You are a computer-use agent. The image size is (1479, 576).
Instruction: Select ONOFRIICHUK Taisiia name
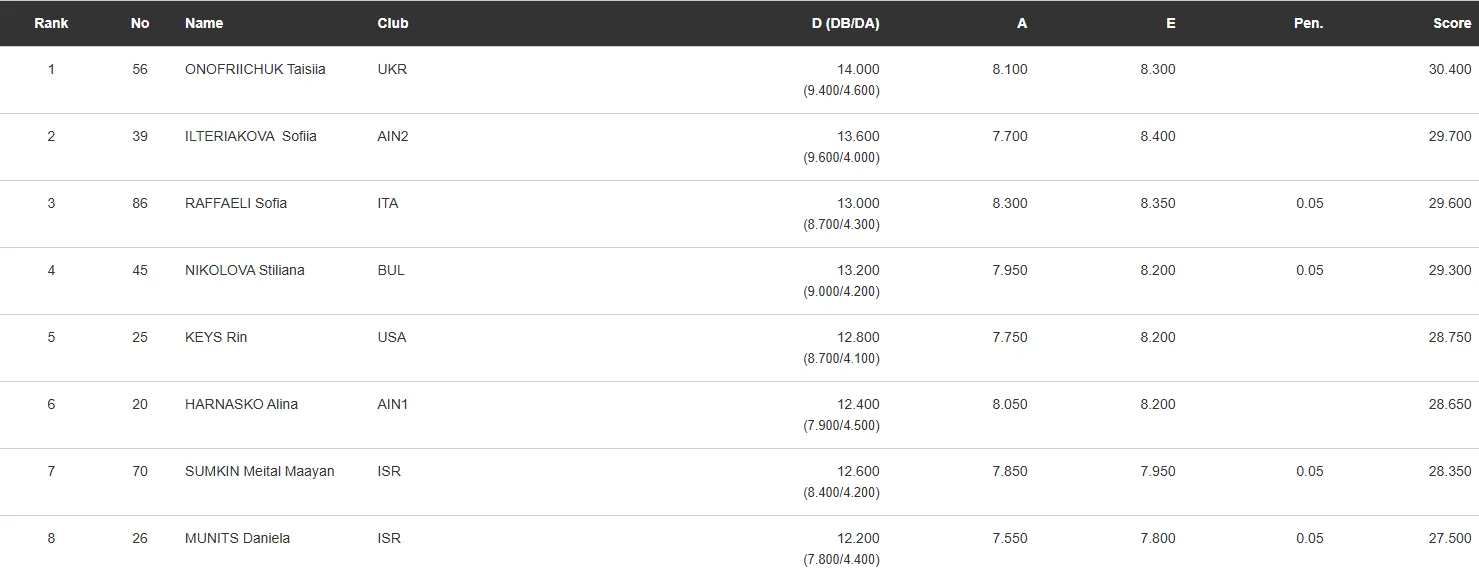255,69
